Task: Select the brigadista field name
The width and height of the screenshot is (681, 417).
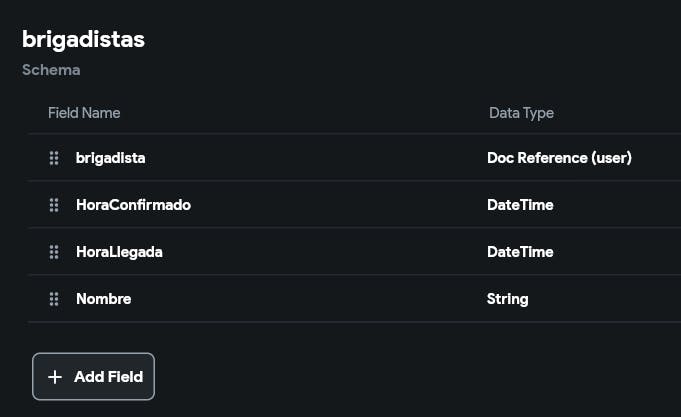Action: tap(111, 158)
